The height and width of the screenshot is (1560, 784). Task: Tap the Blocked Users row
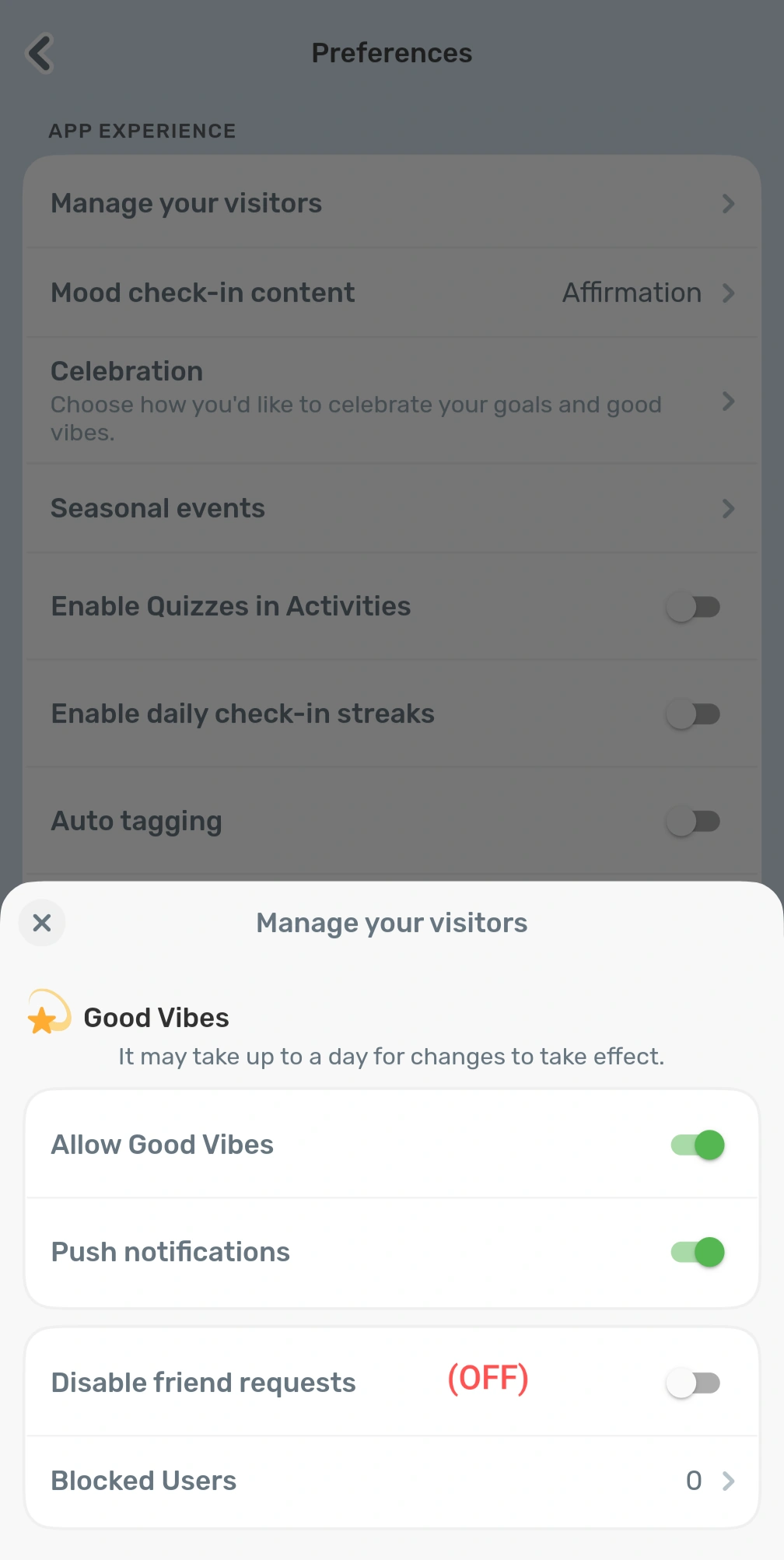pyautogui.click(x=311, y=1481)
